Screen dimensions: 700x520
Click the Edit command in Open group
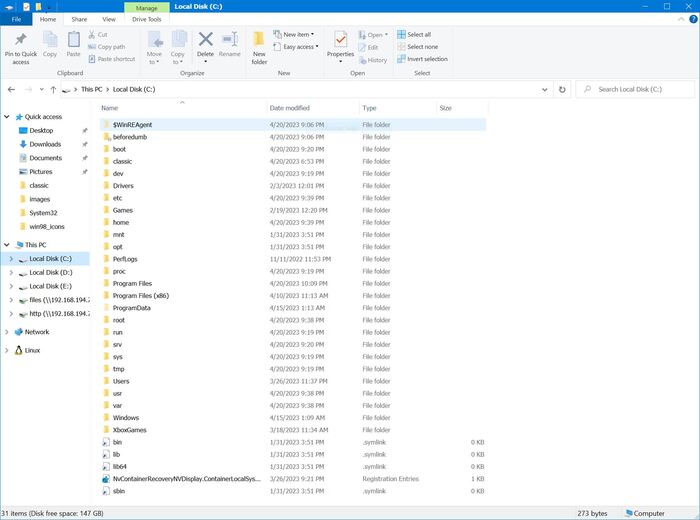point(368,47)
